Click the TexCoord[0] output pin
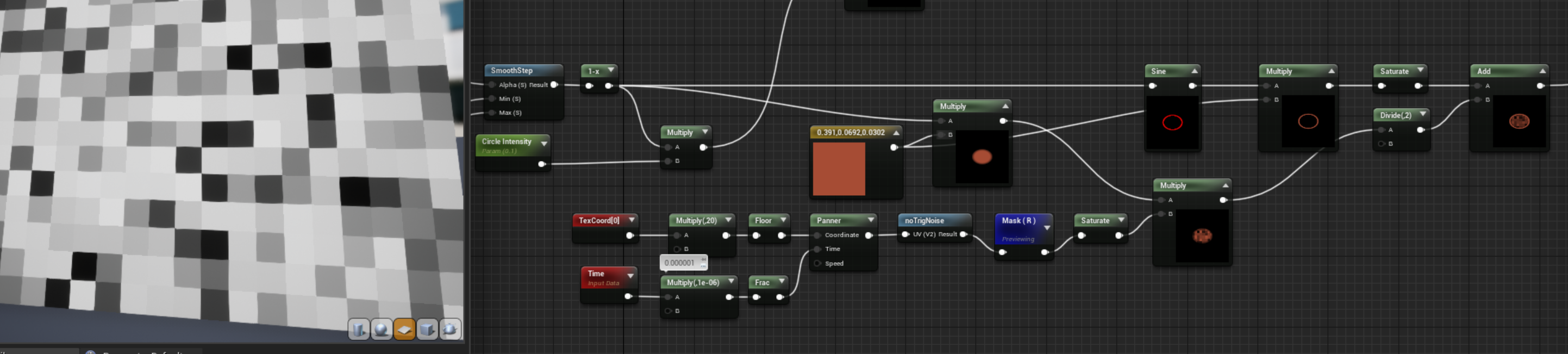This screenshot has height=354, width=1568. point(629,235)
